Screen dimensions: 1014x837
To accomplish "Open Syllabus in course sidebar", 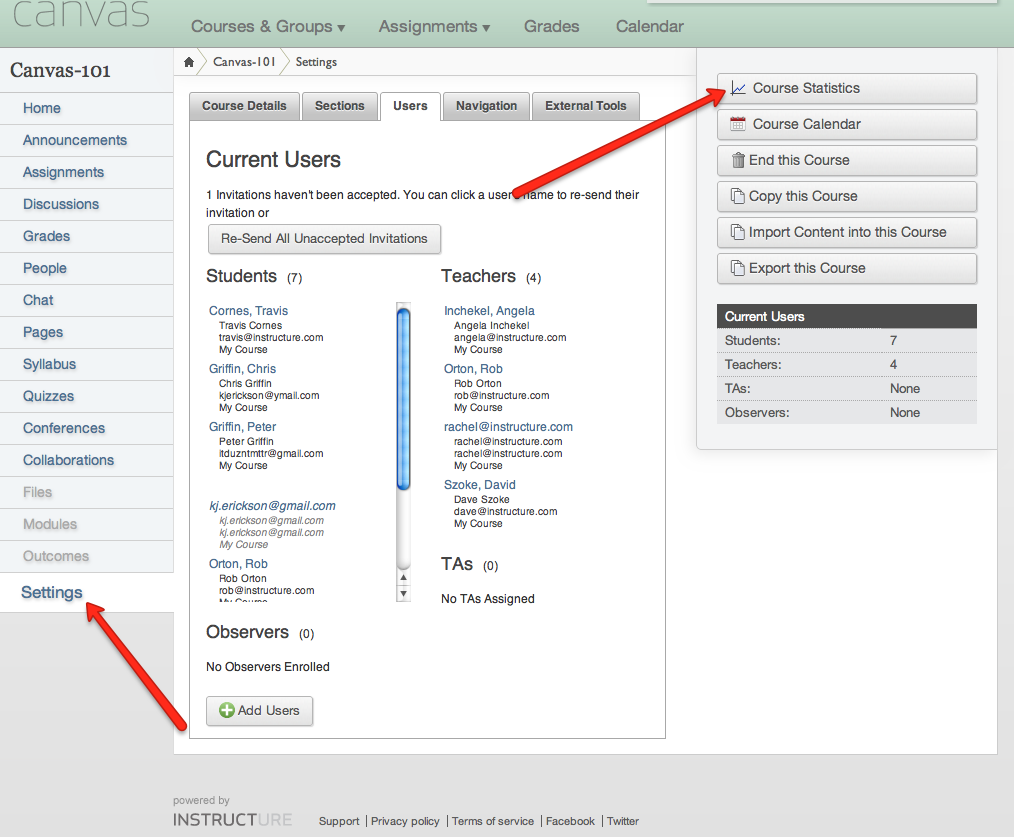I will 87,364.
